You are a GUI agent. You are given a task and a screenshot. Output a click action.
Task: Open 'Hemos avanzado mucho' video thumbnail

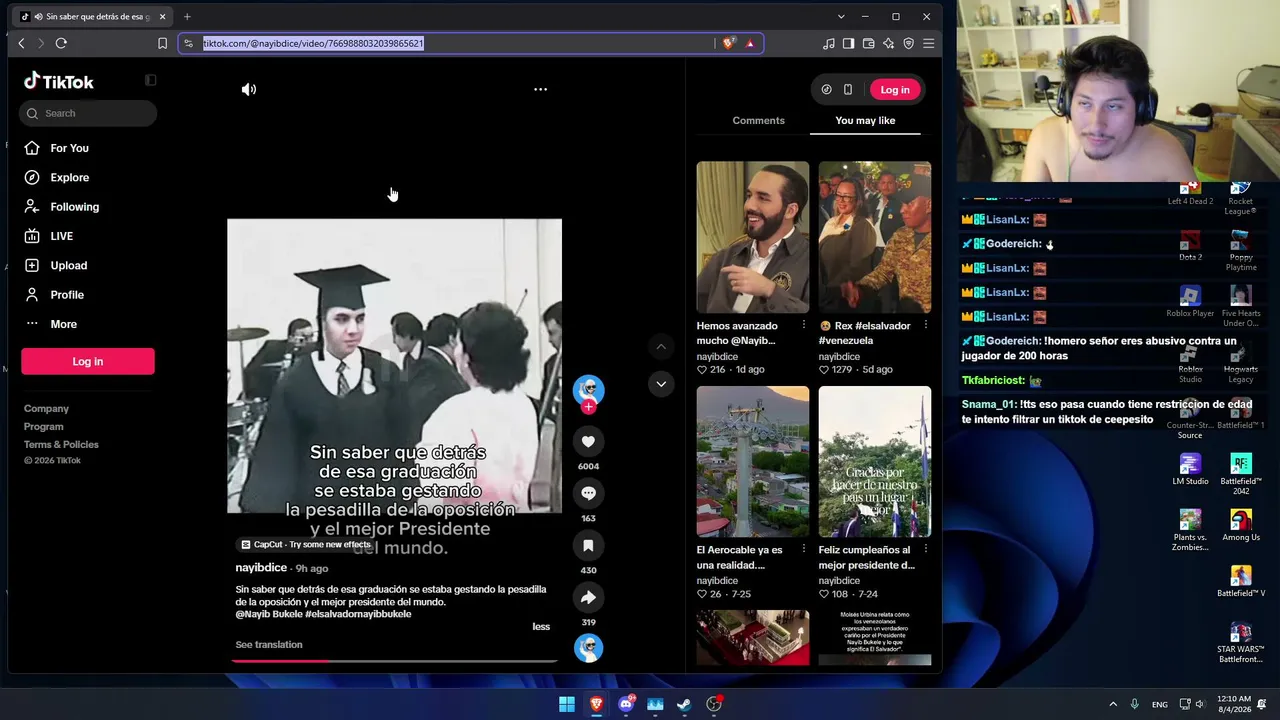pyautogui.click(x=753, y=237)
